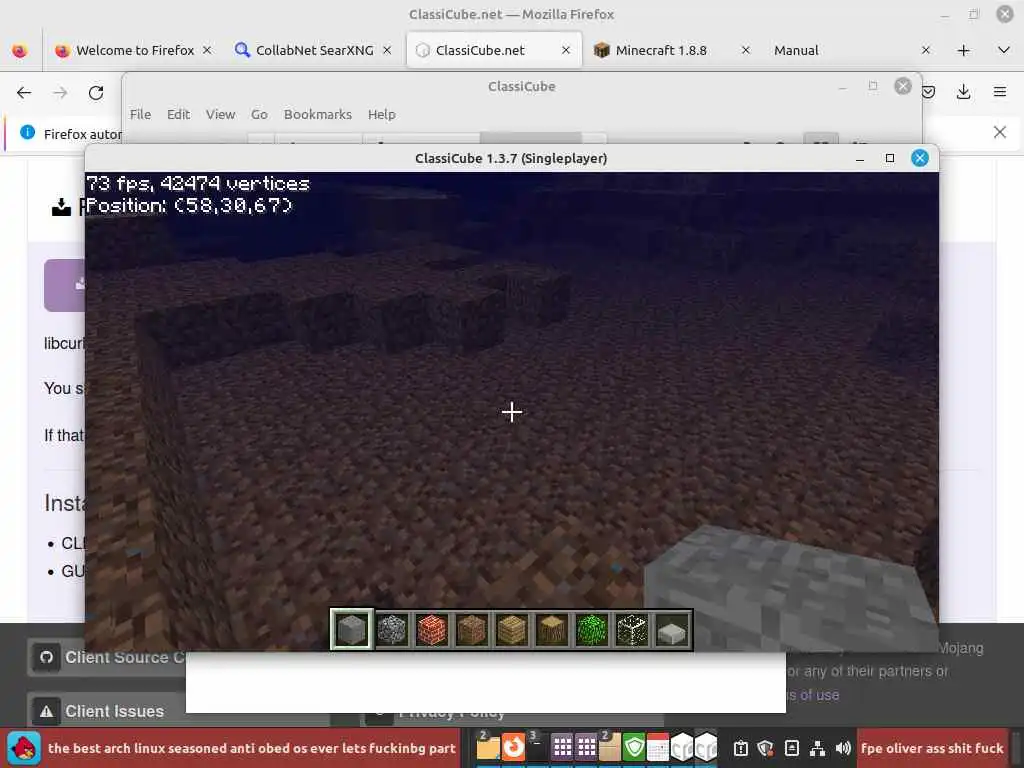Switch to Minecraft 1.8.8 tab
1024x768 pixels.
(x=661, y=50)
